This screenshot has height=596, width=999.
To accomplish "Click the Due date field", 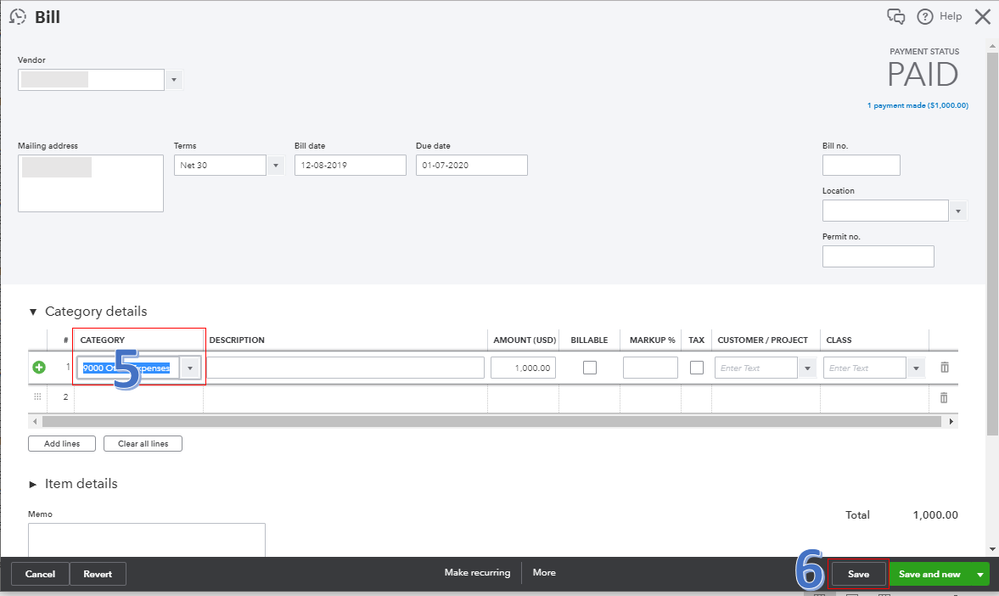I will tap(471, 165).
